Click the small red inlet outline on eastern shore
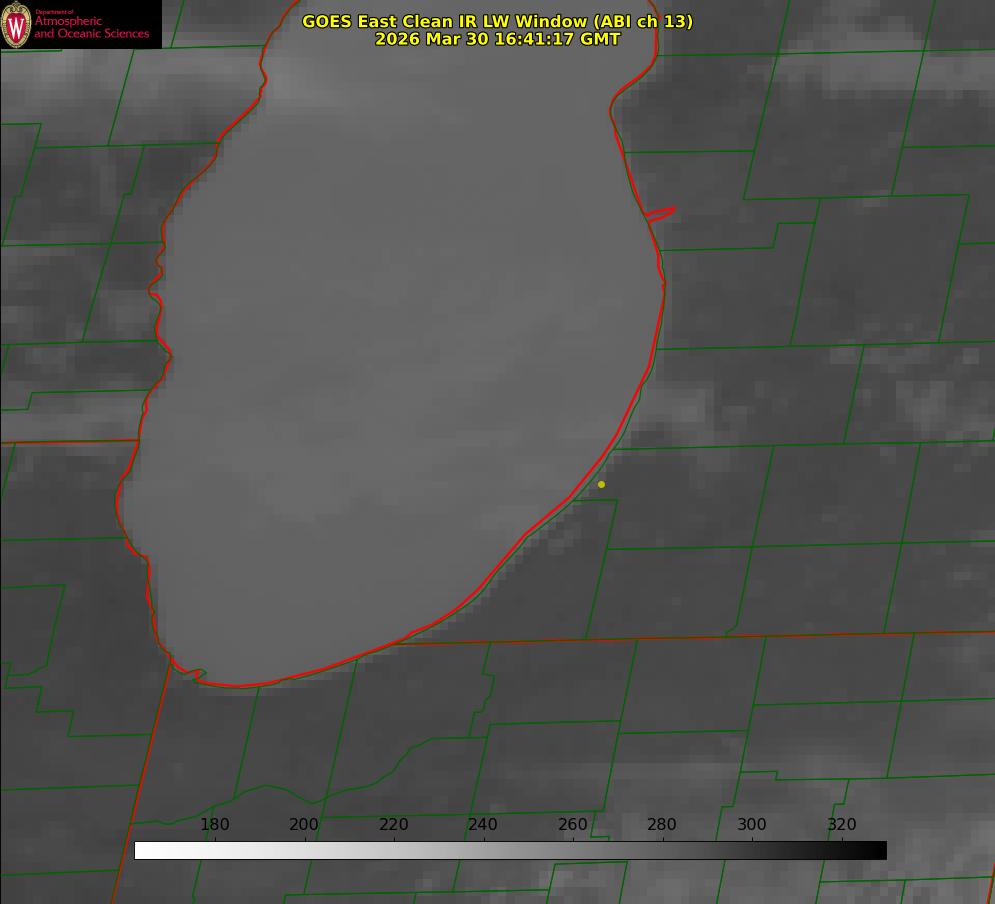Image resolution: width=995 pixels, height=904 pixels. 660,214
